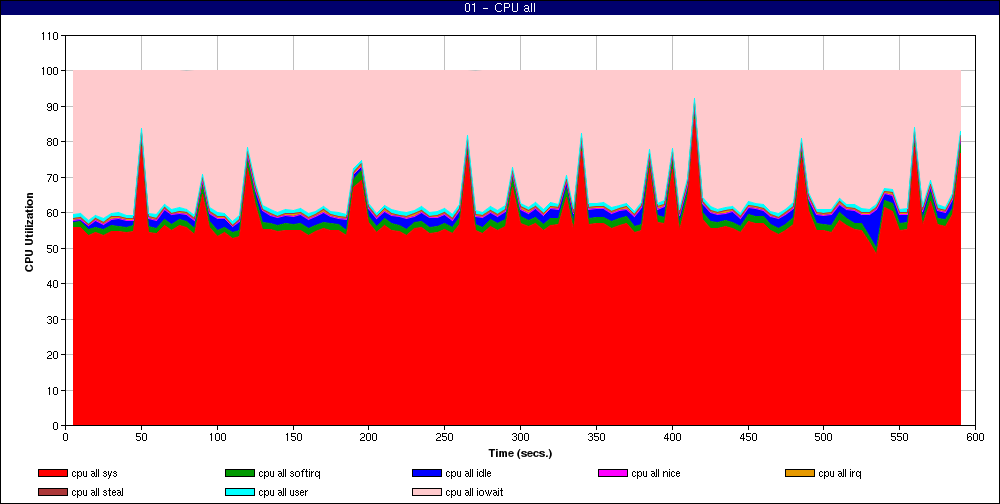Click the green 'cpu all softirq' legend swatch
This screenshot has height=504, width=1000.
[239, 473]
